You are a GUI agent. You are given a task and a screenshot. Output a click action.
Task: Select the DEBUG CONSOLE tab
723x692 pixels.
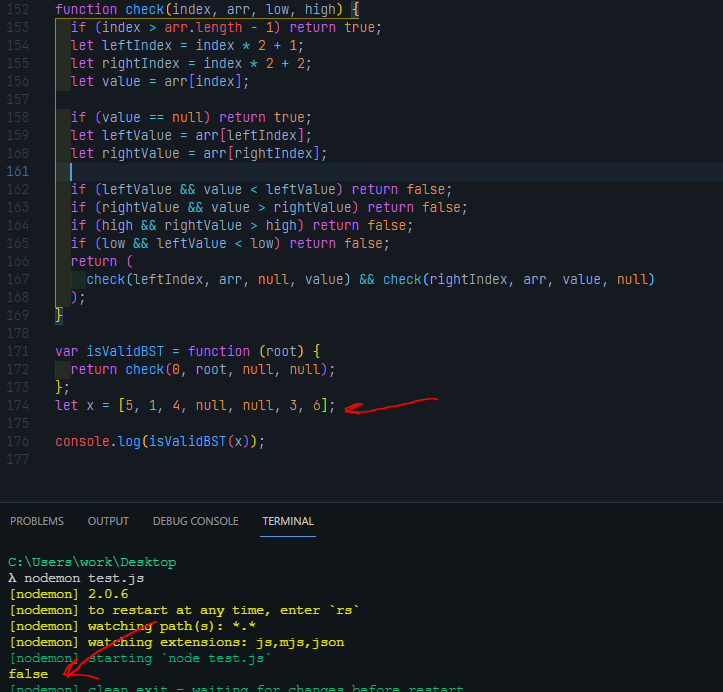pyautogui.click(x=195, y=521)
